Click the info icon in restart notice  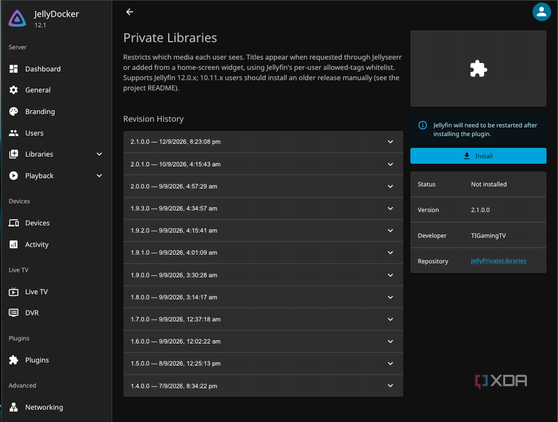tap(422, 125)
